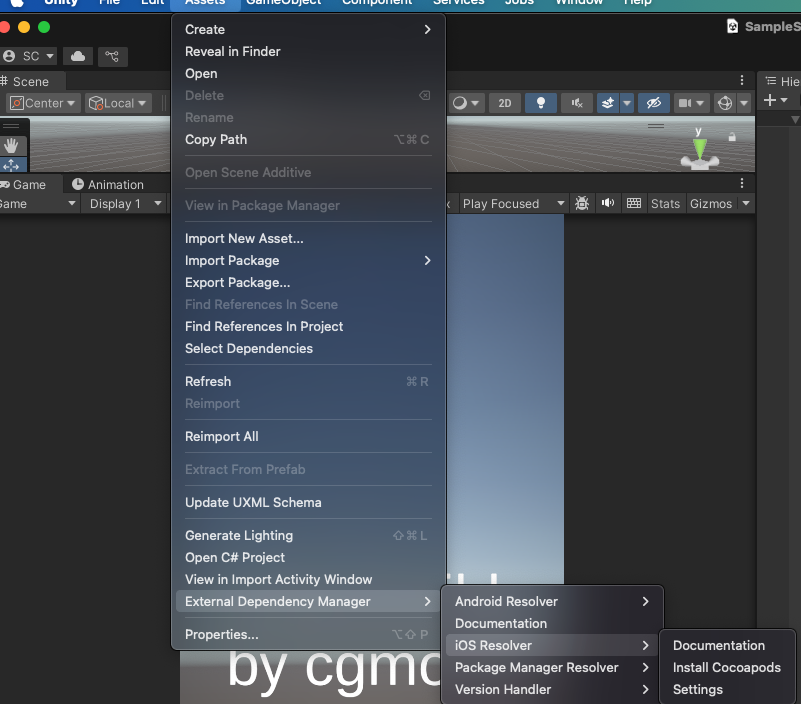The image size is (801, 704).
Task: Select Copy Path menu entry
Action: click(308, 139)
